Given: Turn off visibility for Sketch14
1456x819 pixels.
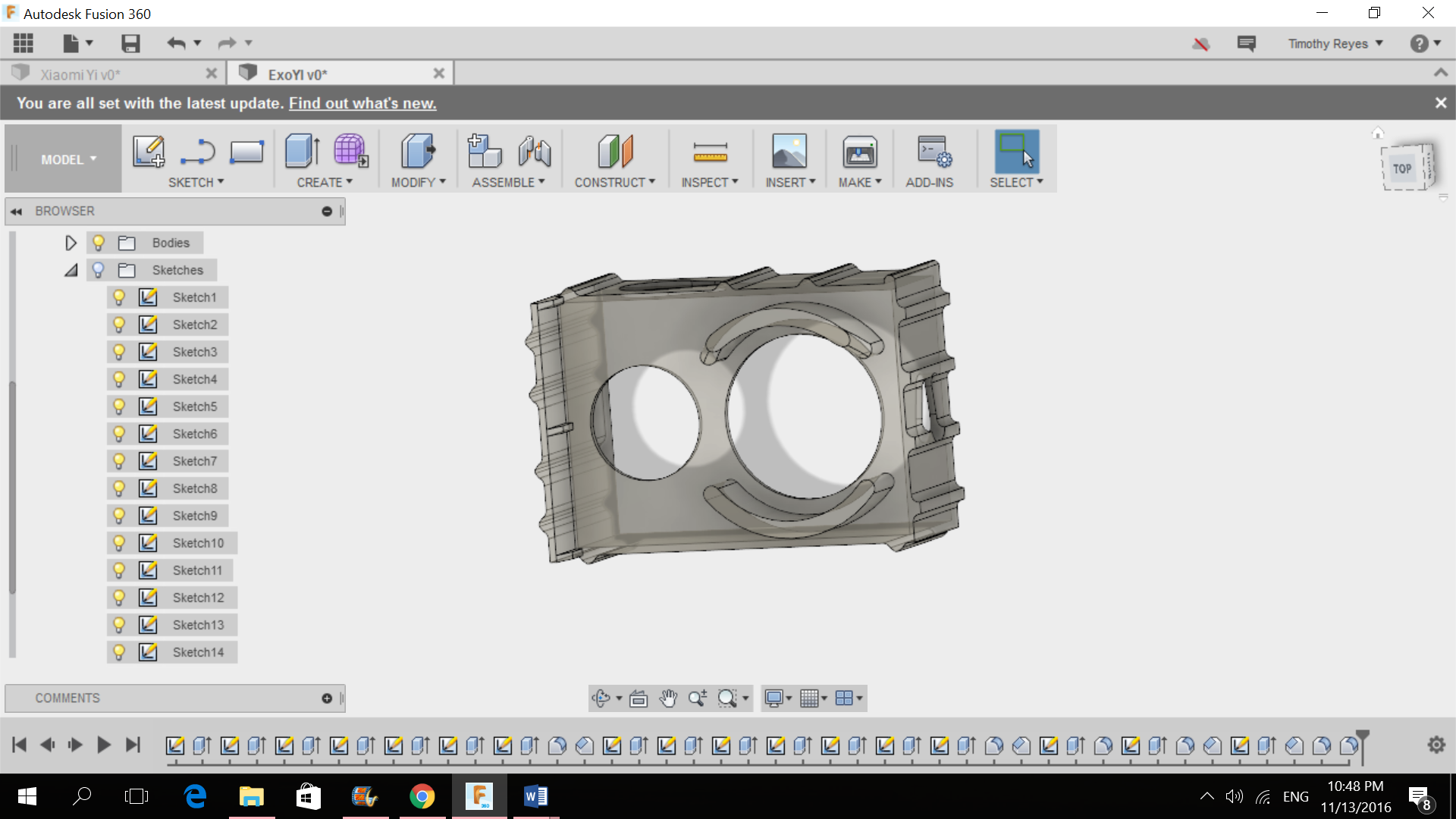Looking at the screenshot, I should [119, 651].
